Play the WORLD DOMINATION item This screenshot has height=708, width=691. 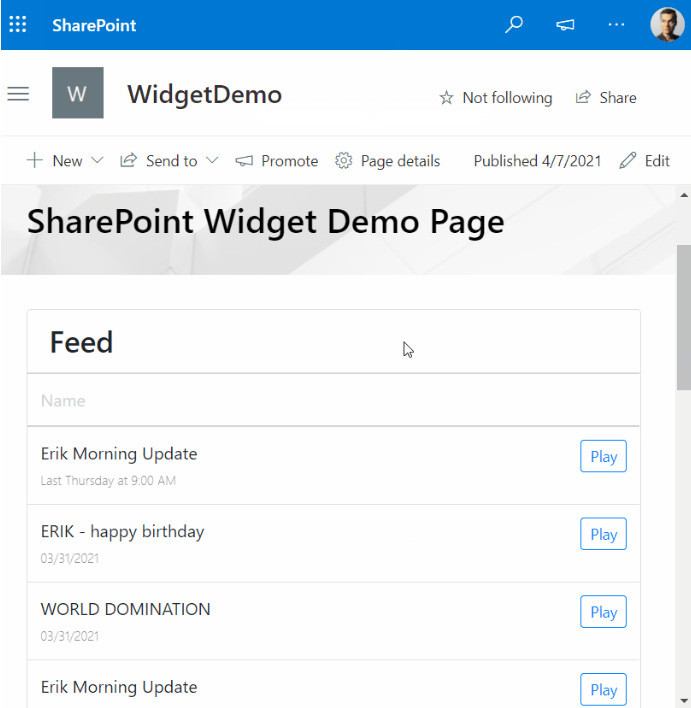(x=603, y=612)
